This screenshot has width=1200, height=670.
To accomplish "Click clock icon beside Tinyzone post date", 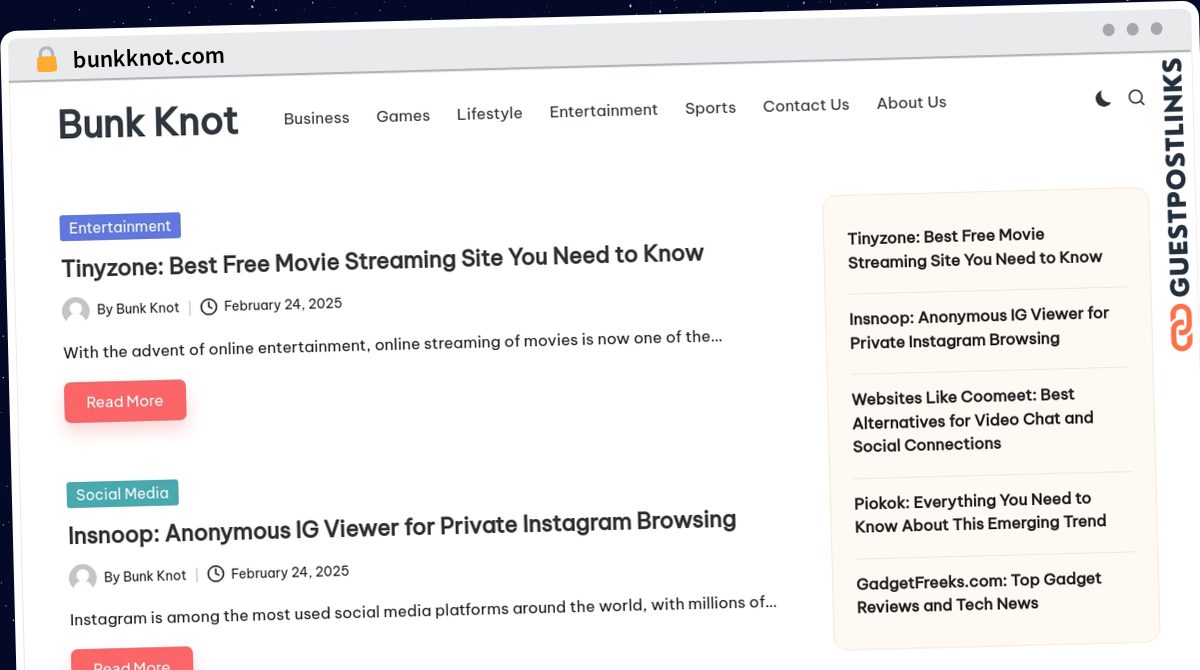I will (x=209, y=306).
